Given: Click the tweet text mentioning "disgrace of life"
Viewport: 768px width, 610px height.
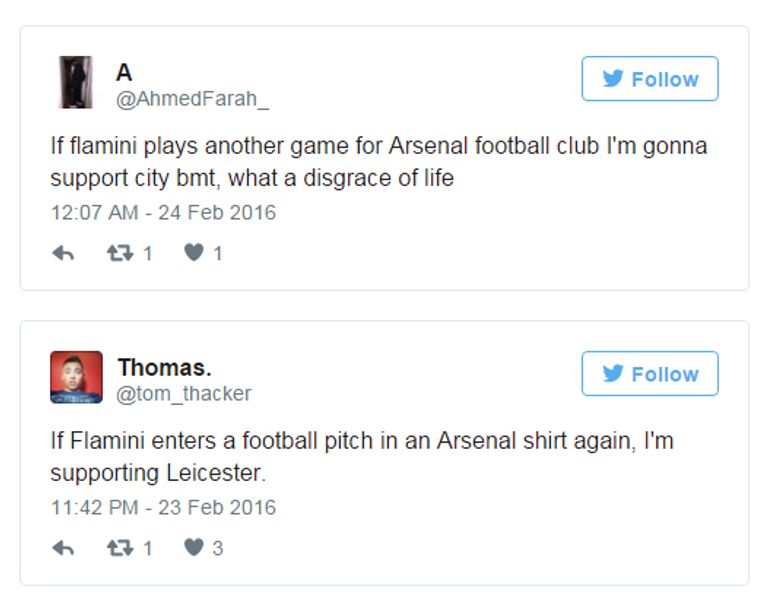Looking at the screenshot, I should coord(378,162).
